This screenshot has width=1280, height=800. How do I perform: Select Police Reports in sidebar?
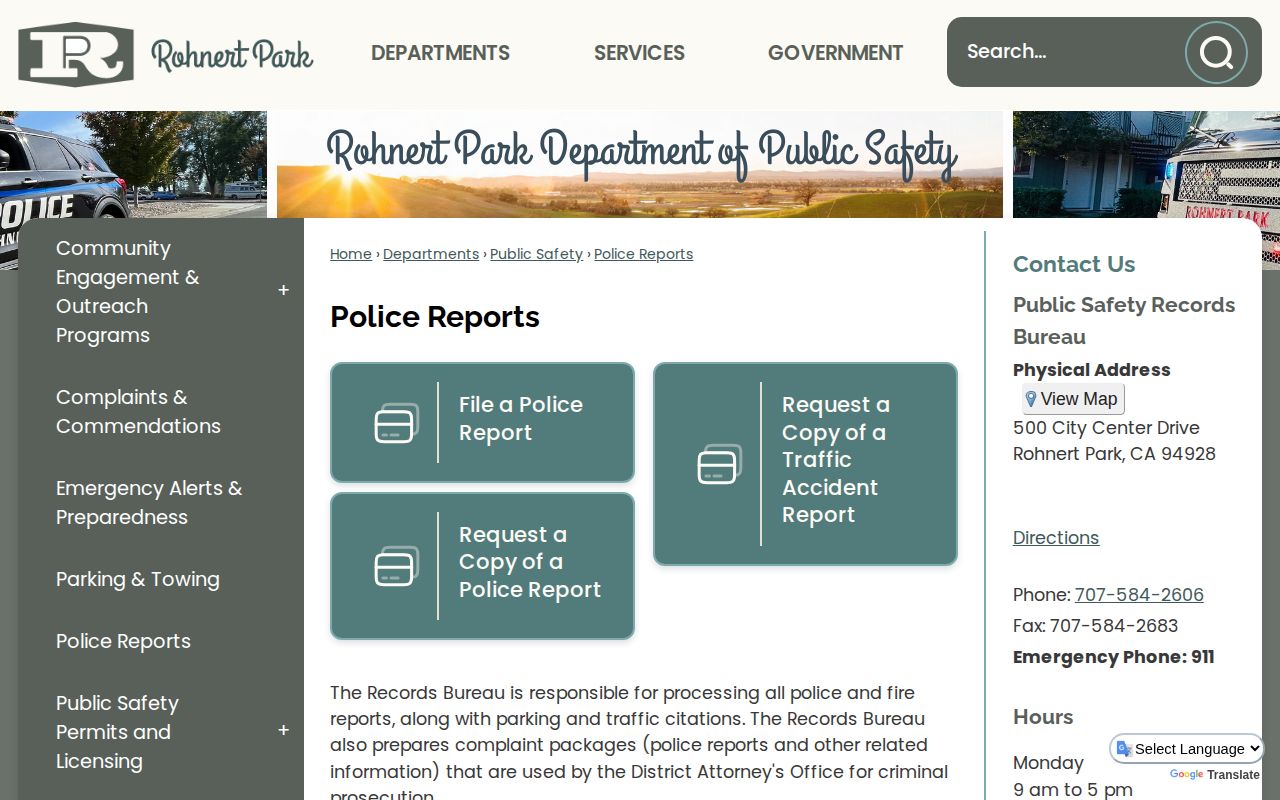point(160,641)
